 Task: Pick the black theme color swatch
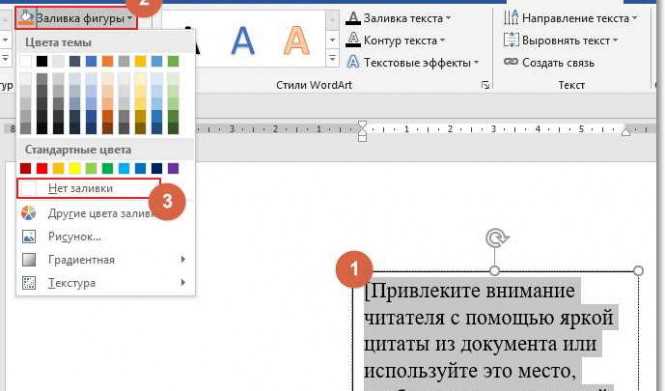pos(42,61)
